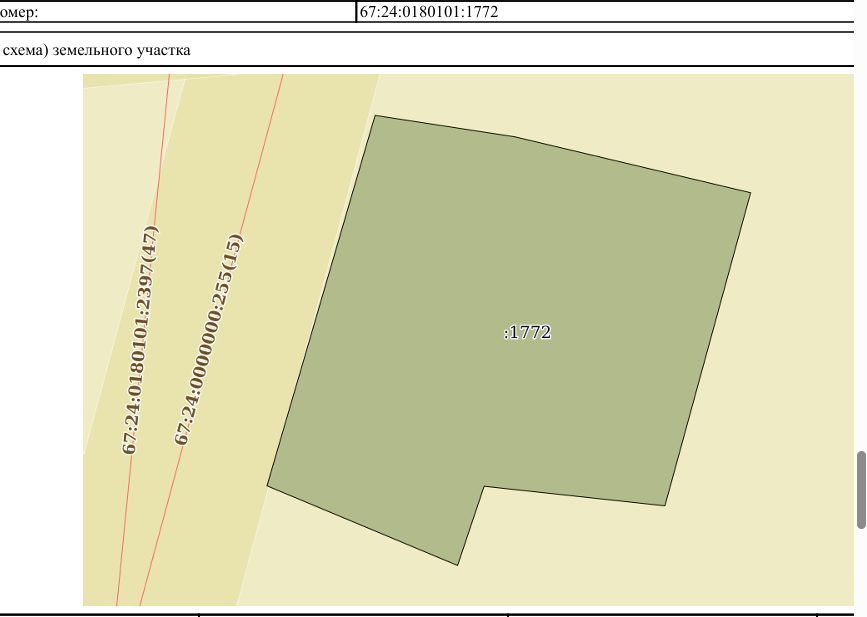
Task: Click the cadastral number 67:24:0180101:1772 cell
Action: [605, 12]
